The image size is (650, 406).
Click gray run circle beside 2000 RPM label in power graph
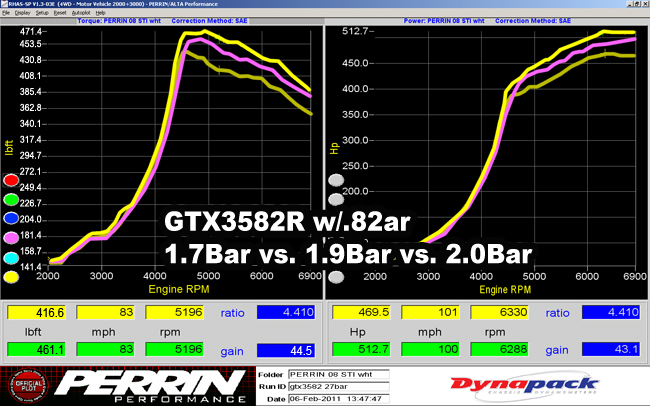point(336,277)
